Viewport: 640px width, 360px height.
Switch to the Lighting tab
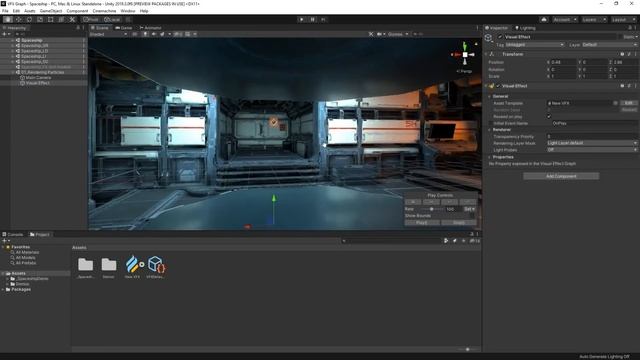tap(525, 28)
